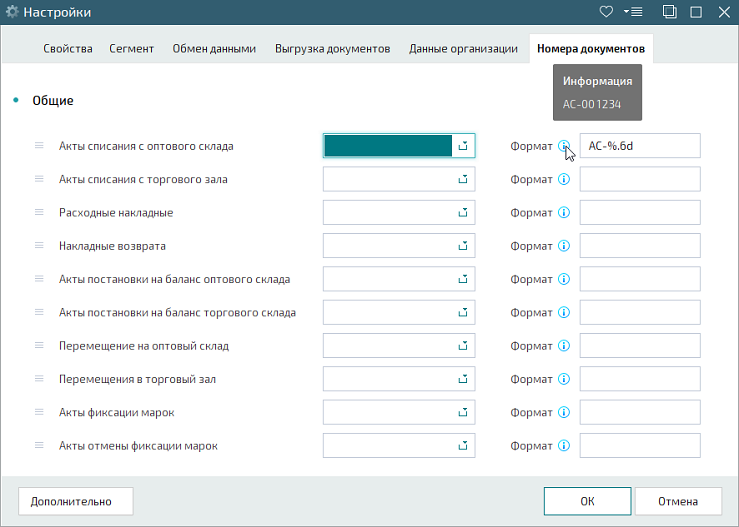Click the favorites heart icon in title bar
This screenshot has width=739, height=527.
pyautogui.click(x=606, y=12)
